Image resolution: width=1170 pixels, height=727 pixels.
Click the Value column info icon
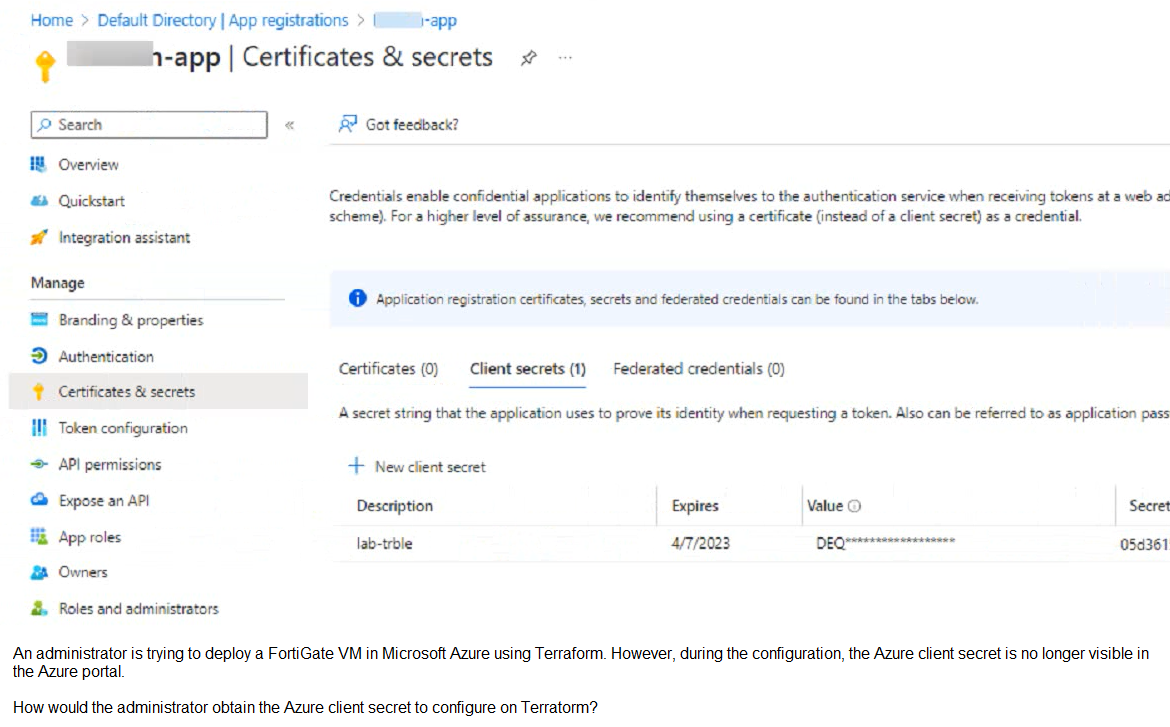tap(855, 506)
